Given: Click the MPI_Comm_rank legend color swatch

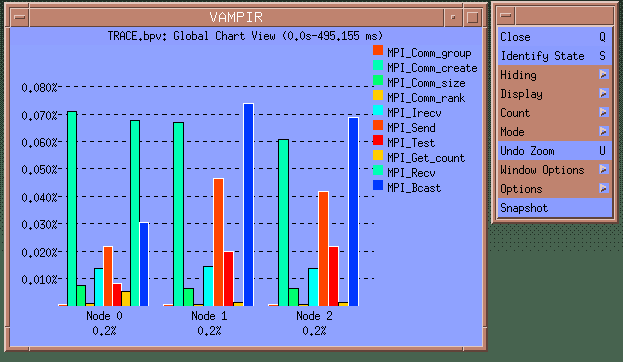Looking at the screenshot, I should 378,95.
